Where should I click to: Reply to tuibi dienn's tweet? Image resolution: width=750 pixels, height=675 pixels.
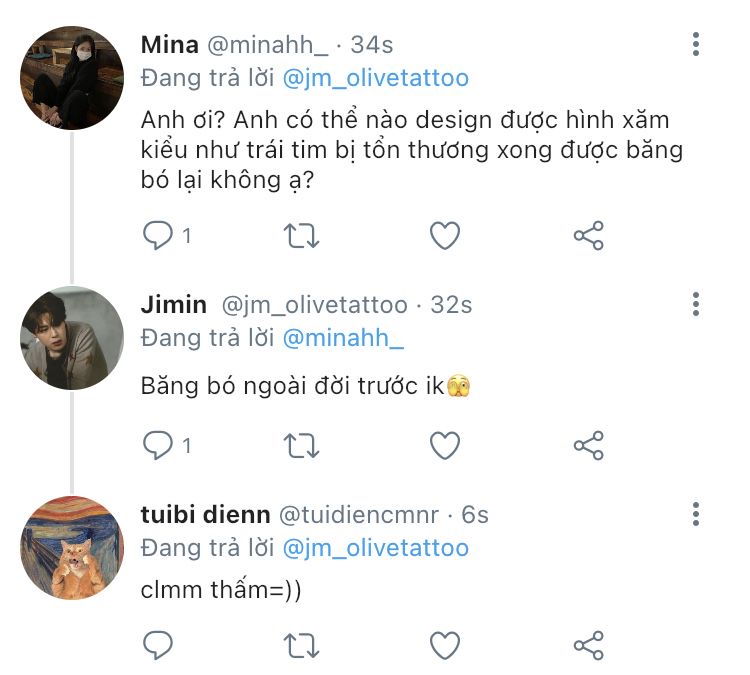click(x=159, y=645)
